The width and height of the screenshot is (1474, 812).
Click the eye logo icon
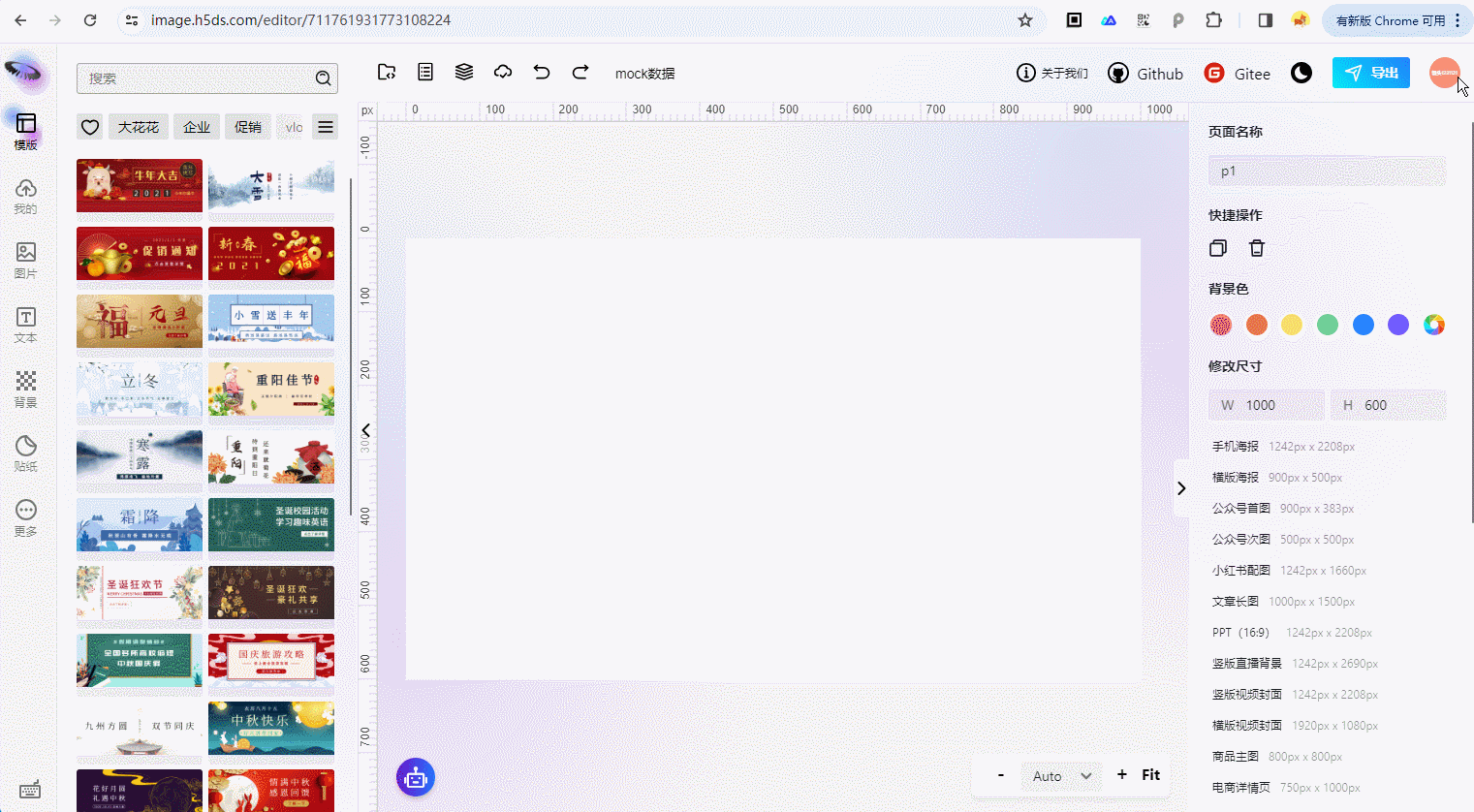23,71
